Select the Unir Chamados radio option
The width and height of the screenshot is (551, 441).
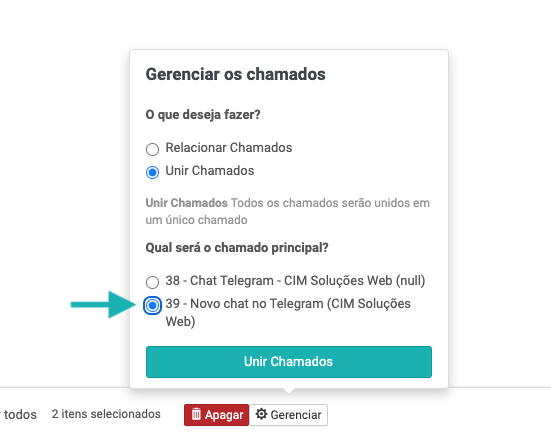pos(152,172)
